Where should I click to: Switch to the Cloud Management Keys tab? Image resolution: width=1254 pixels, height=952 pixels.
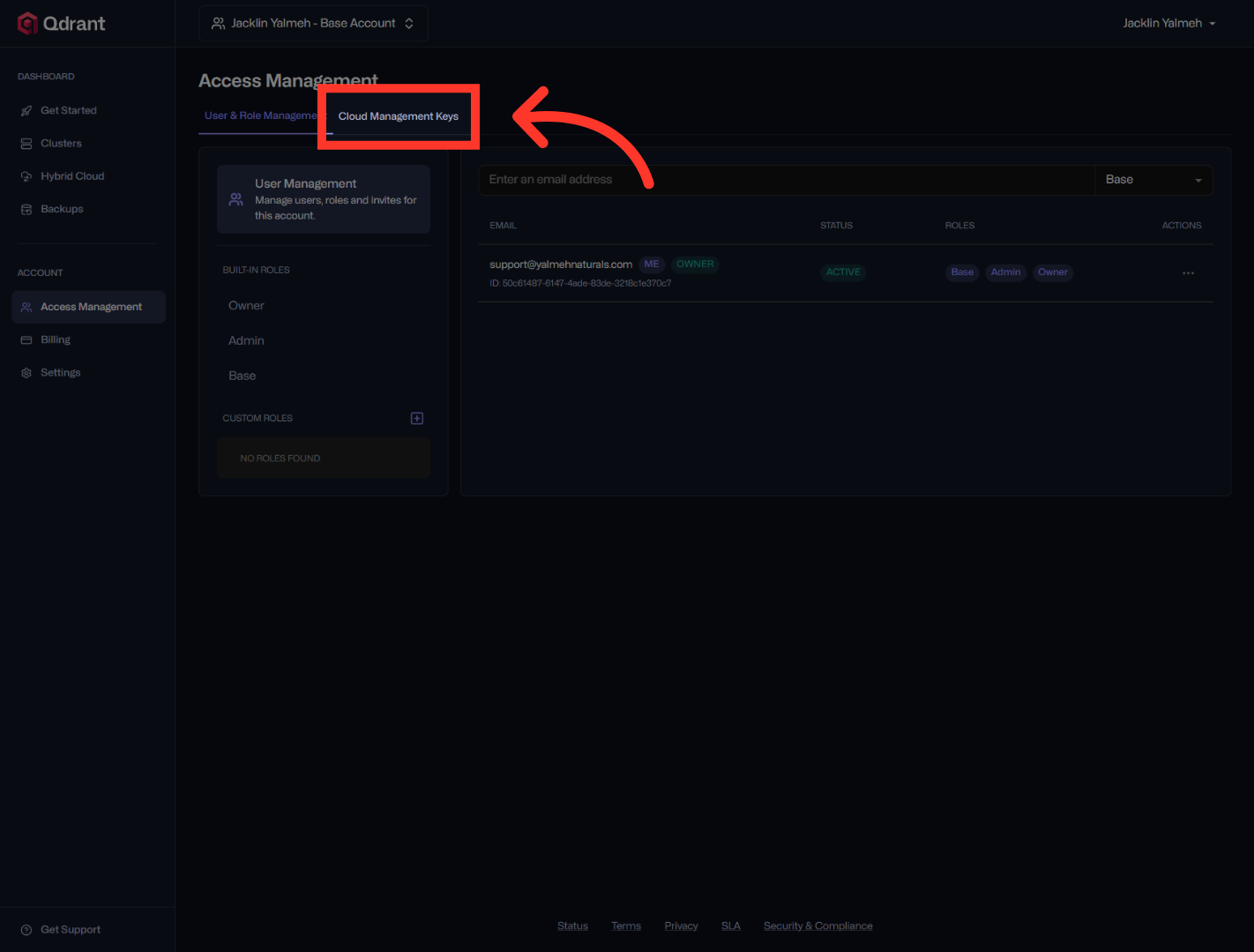pyautogui.click(x=399, y=116)
